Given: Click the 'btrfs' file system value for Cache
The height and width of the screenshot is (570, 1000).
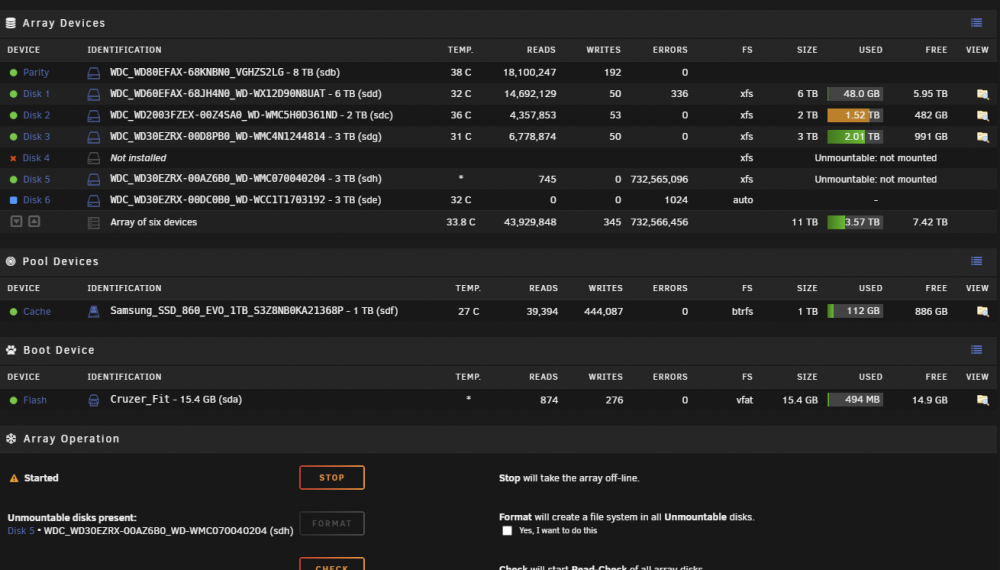Looking at the screenshot, I should (742, 311).
